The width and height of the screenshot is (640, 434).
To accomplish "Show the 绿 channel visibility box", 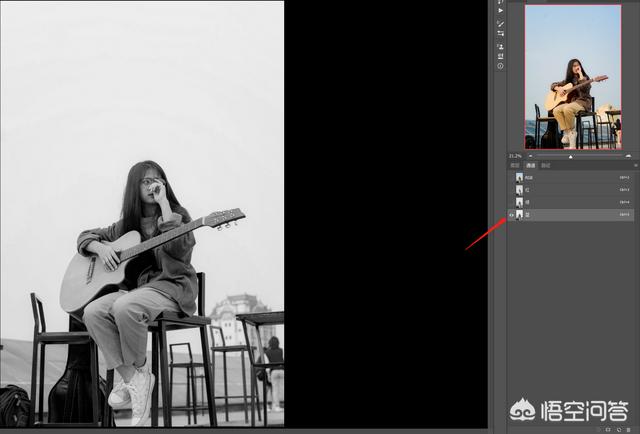I will [511, 202].
